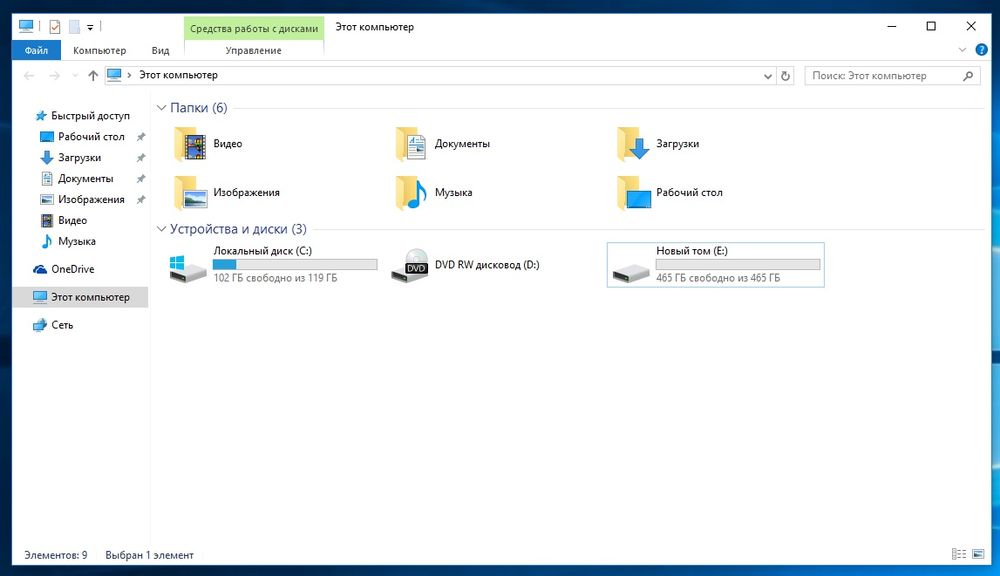Open the Компьютер ribbon tab

[99, 50]
